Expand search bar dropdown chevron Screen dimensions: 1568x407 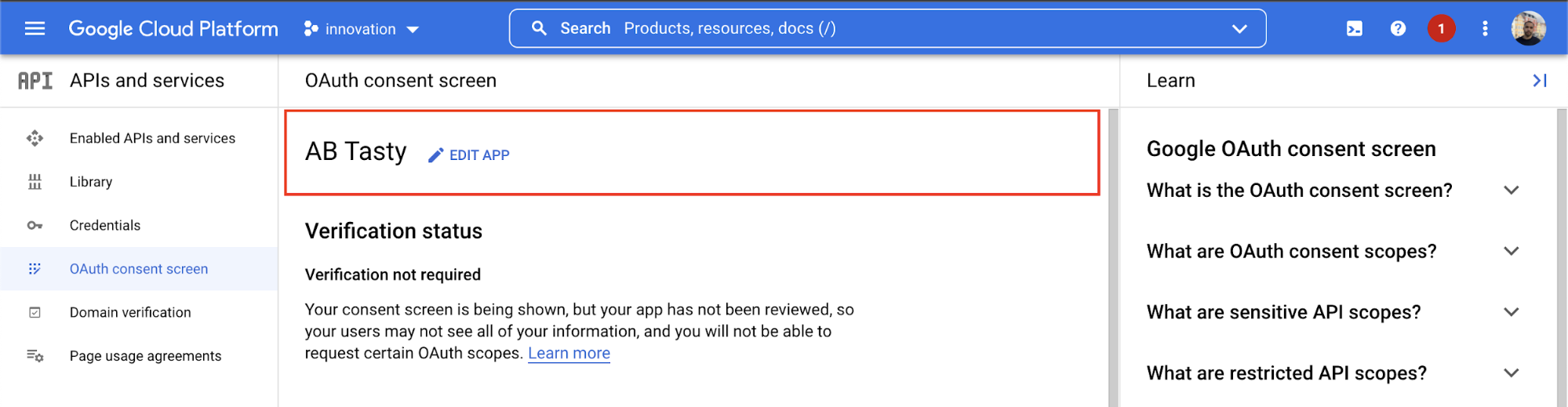(x=1239, y=29)
